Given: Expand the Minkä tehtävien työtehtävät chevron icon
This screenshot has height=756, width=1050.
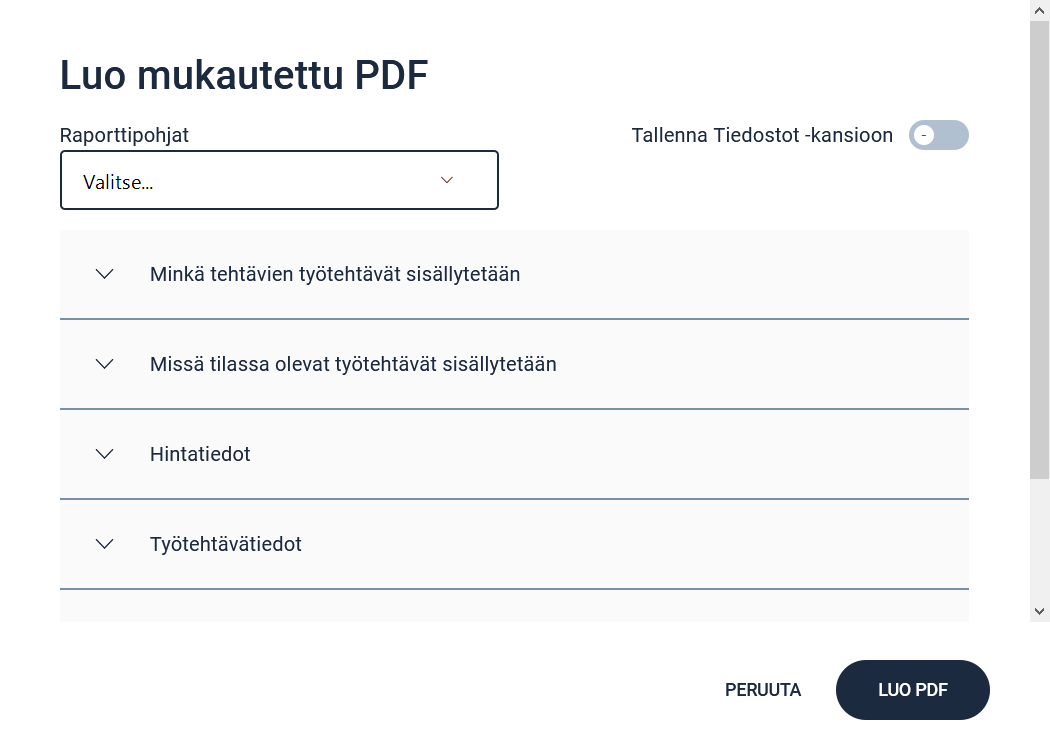Looking at the screenshot, I should (105, 274).
